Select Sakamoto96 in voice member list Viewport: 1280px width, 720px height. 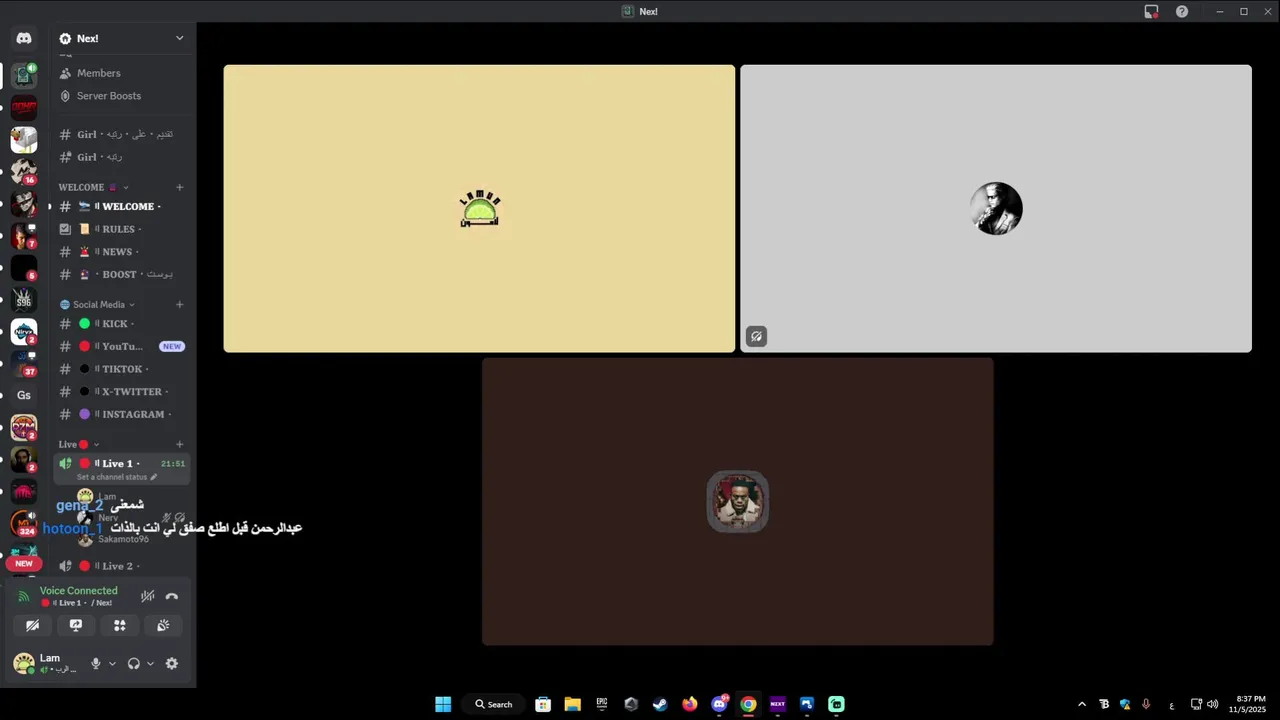tap(121, 539)
